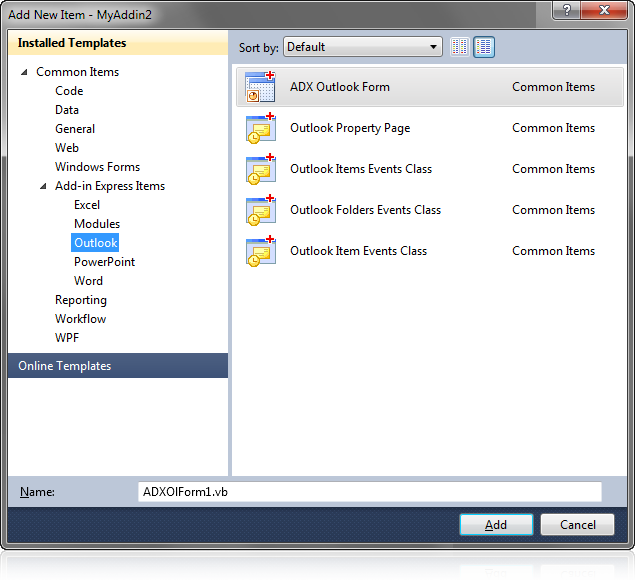Click the Name input field
This screenshot has width=635, height=580.
[370, 492]
